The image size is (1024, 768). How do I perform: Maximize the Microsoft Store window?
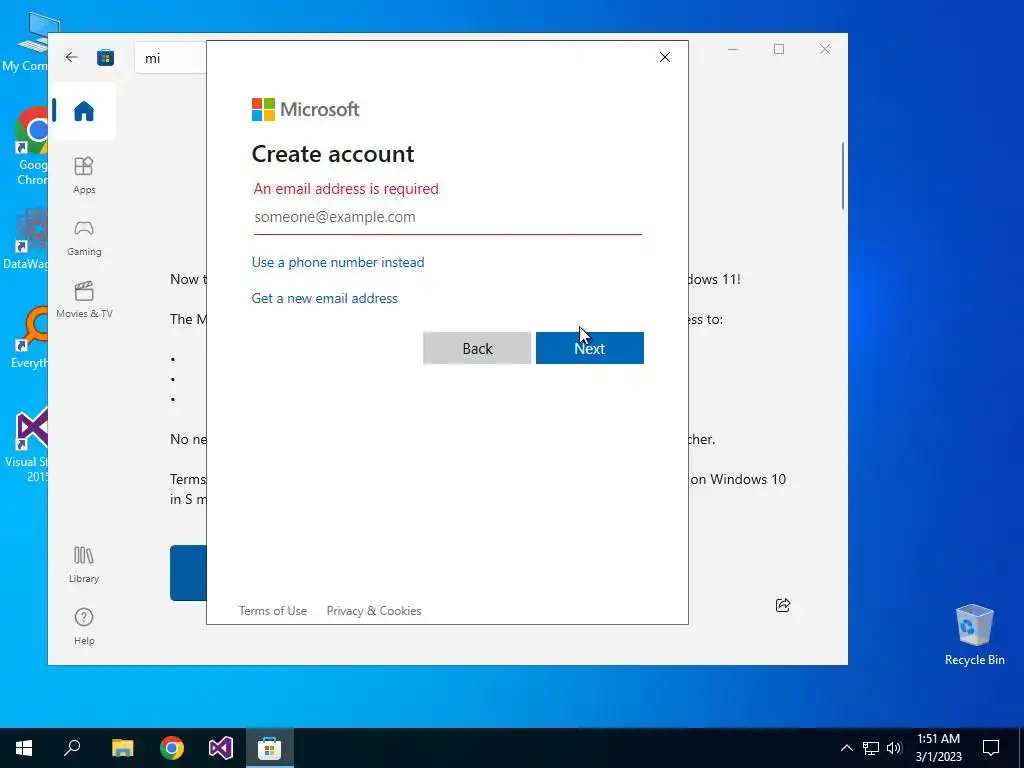[x=778, y=49]
